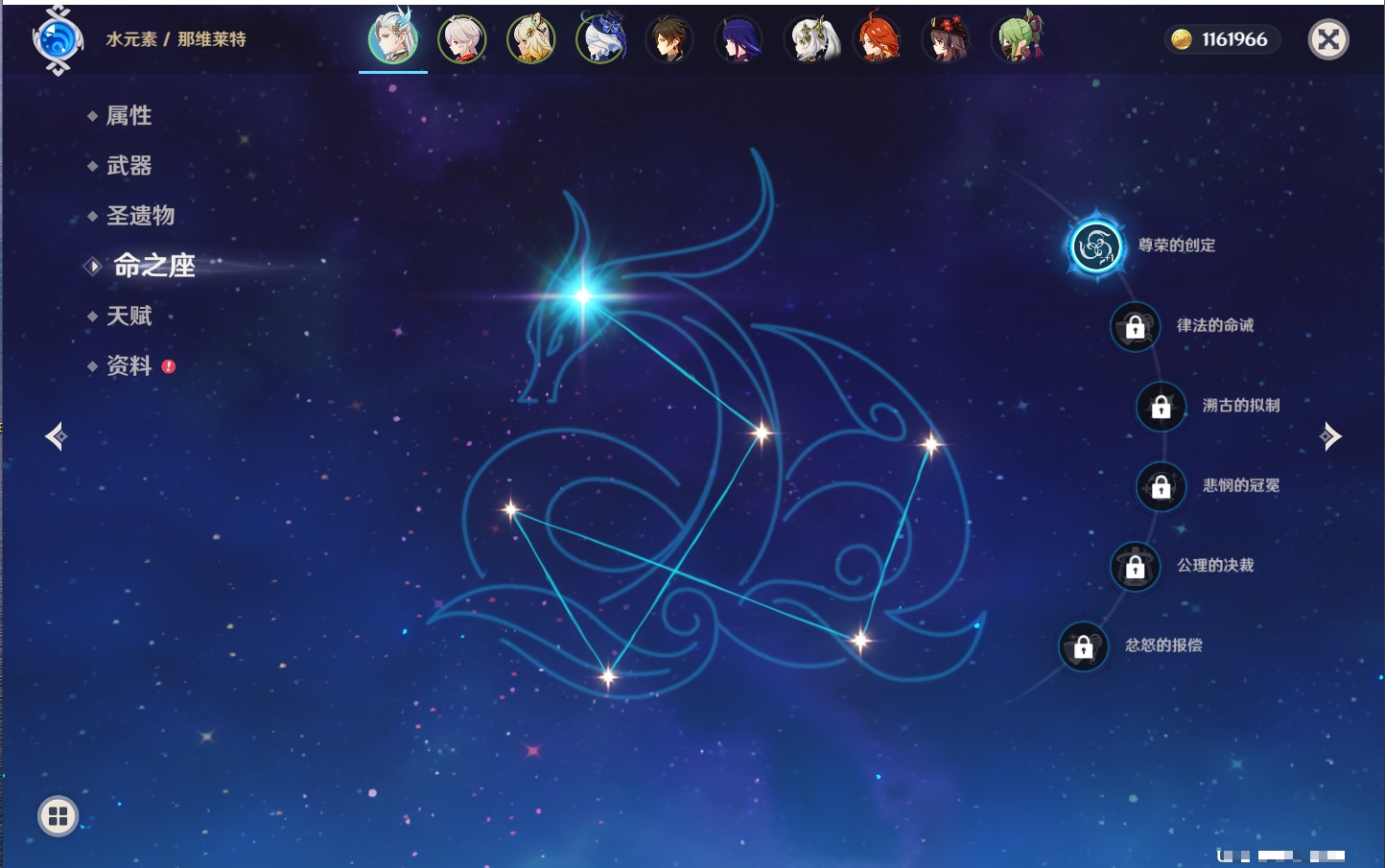The image size is (1385, 868).
Task: Select the Neuvillette portrait in the character bar
Action: click(393, 38)
